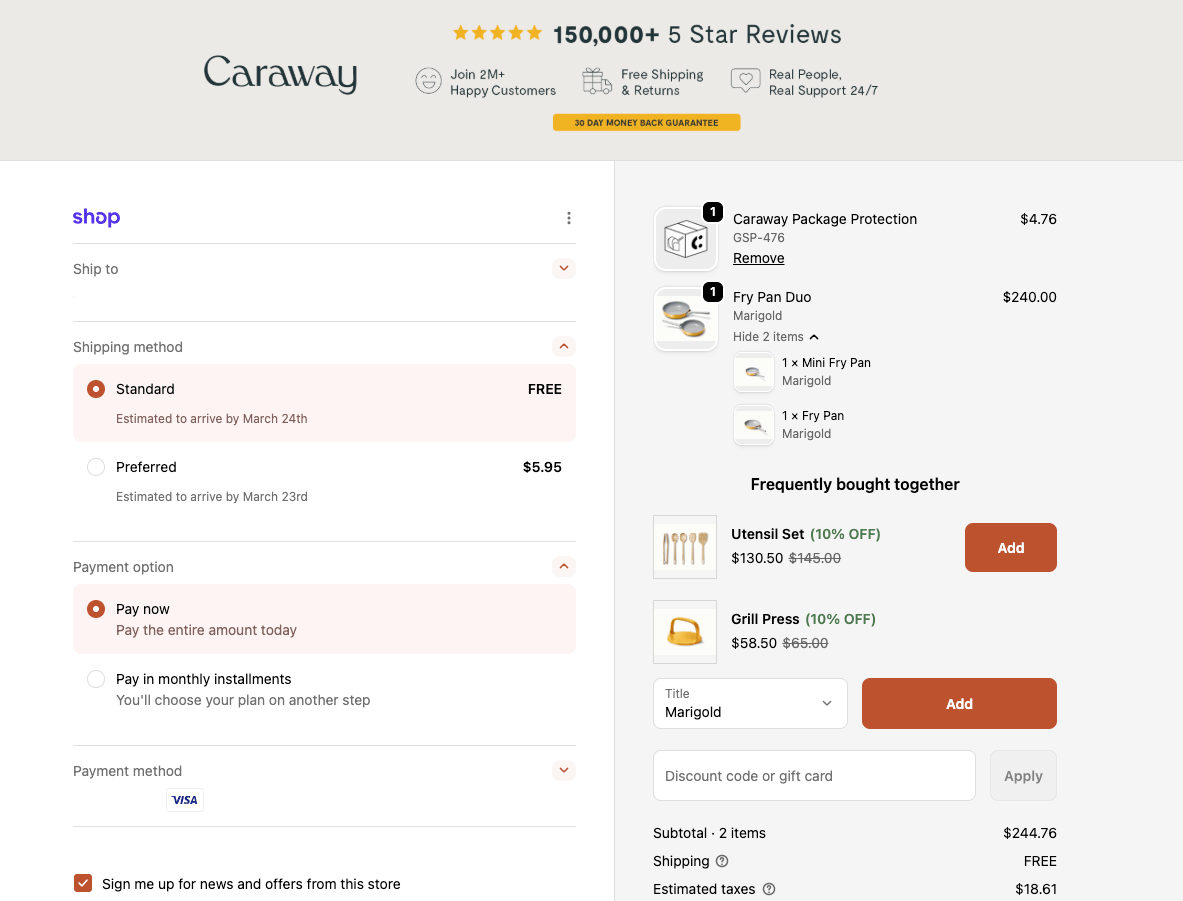1183x901 pixels.
Task: Click the Caraway logo
Action: (280, 74)
